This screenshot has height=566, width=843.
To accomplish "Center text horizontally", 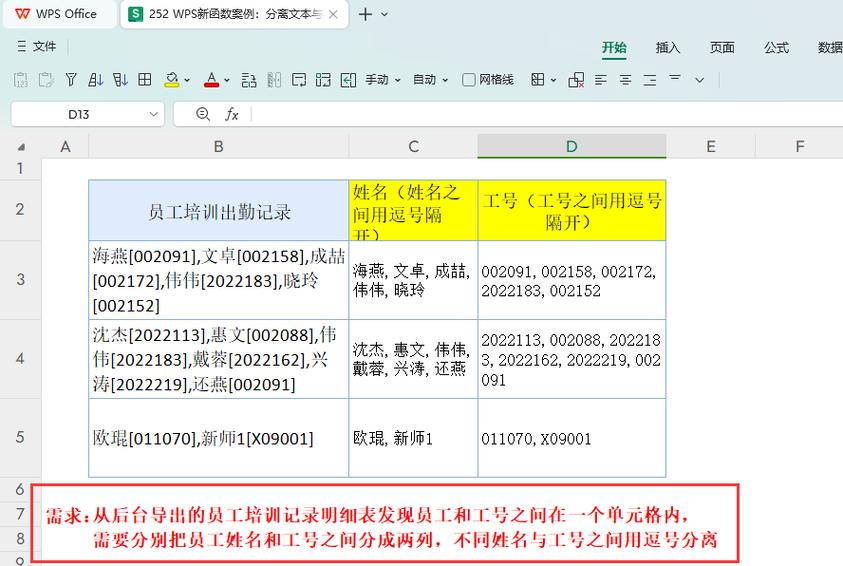I will [625, 80].
